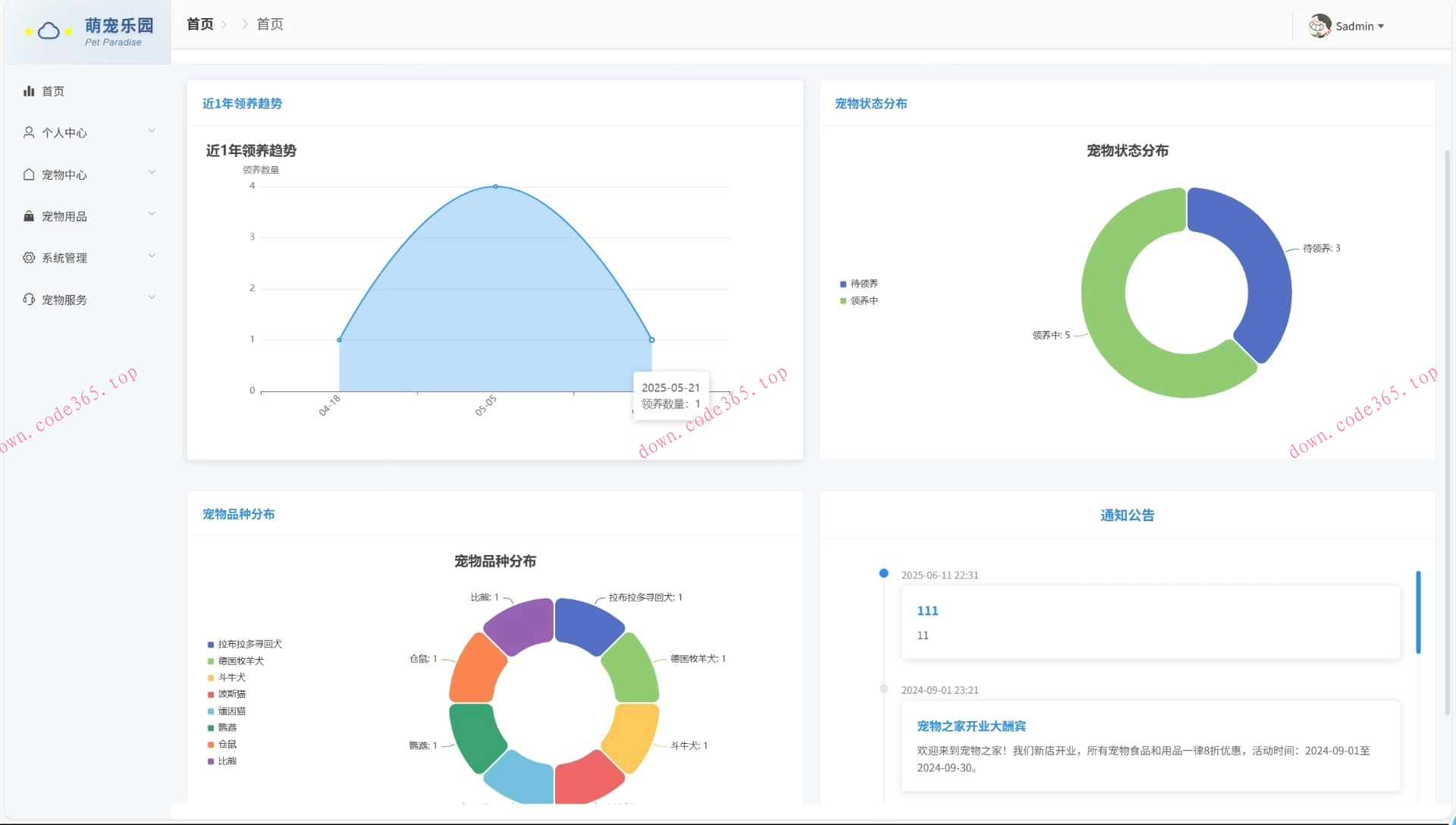The width and height of the screenshot is (1456, 825).
Task: Expand the 个人中心 submenu chevron
Action: 152,131
